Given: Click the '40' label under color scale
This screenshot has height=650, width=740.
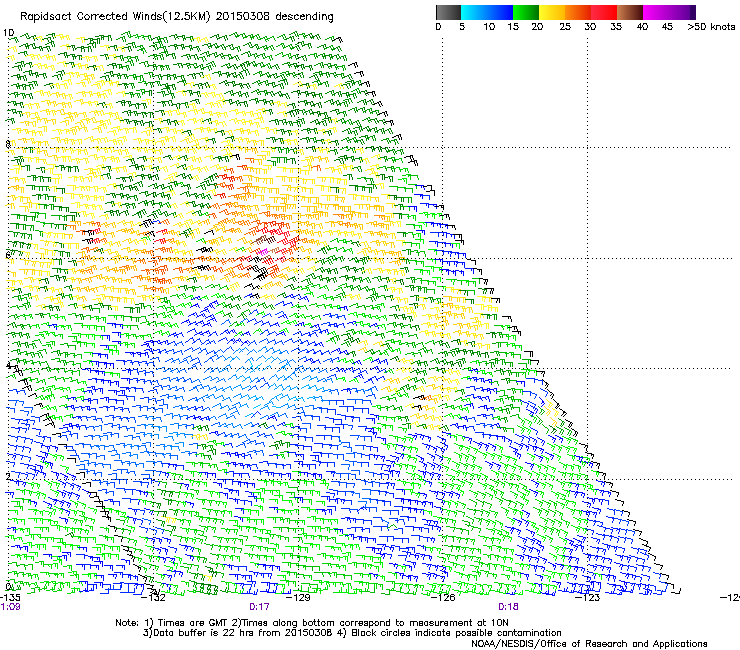Looking at the screenshot, I should pos(642,27).
